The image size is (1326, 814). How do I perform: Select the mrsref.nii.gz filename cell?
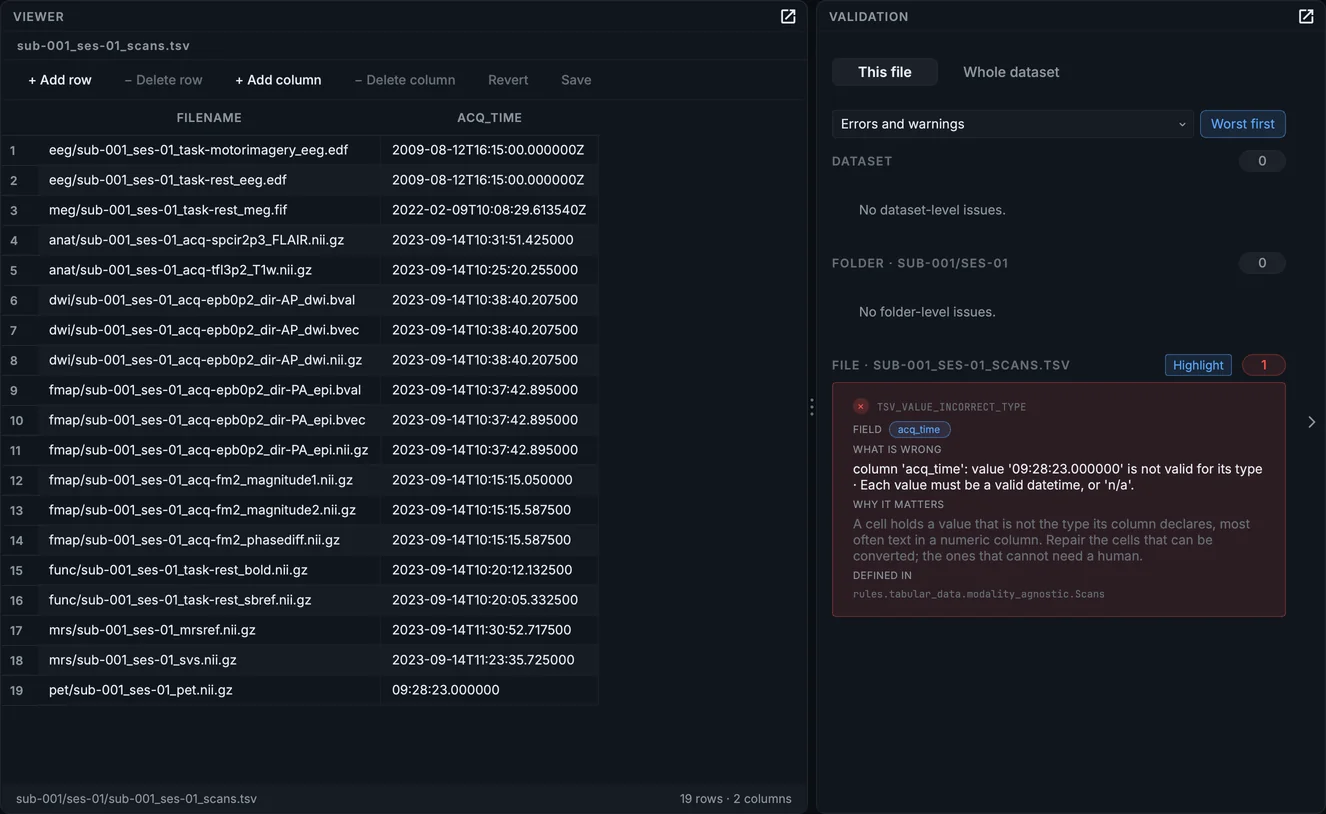[209, 630]
